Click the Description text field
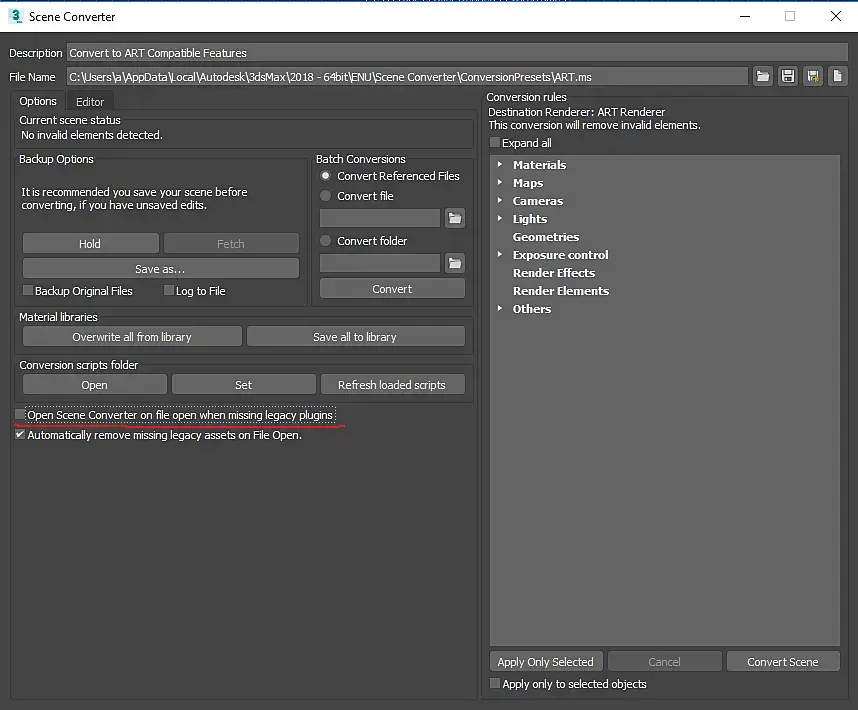 pos(457,53)
